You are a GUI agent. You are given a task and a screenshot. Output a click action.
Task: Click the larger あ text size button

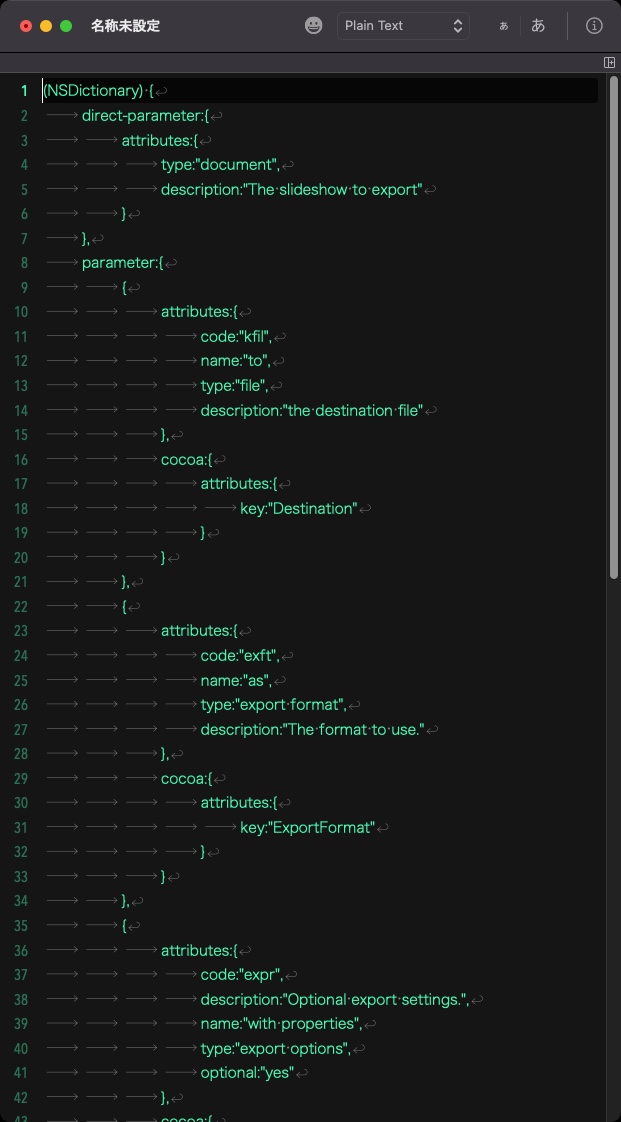pyautogui.click(x=539, y=26)
